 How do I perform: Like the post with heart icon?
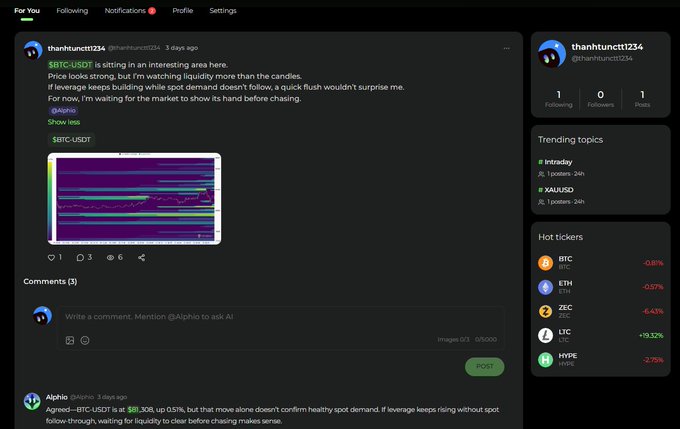point(51,258)
